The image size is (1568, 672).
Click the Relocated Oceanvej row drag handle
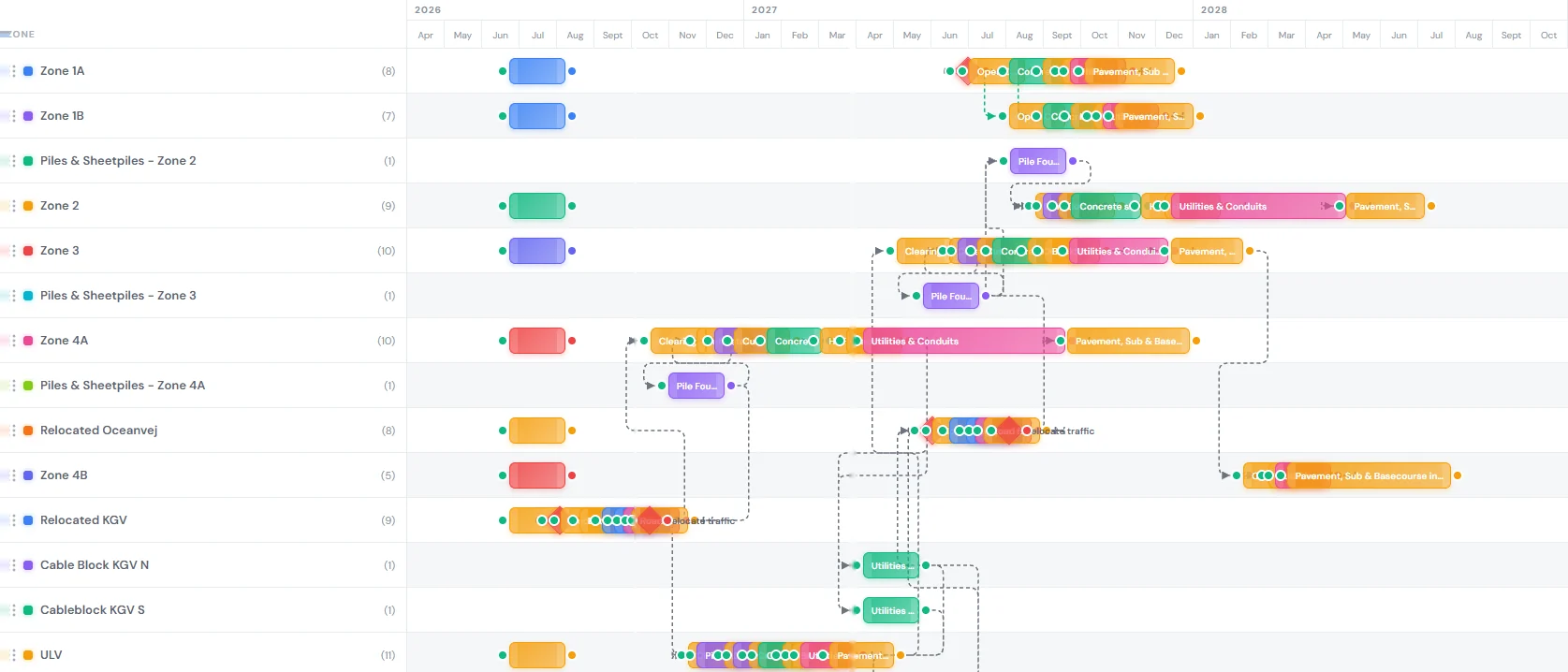pos(13,431)
